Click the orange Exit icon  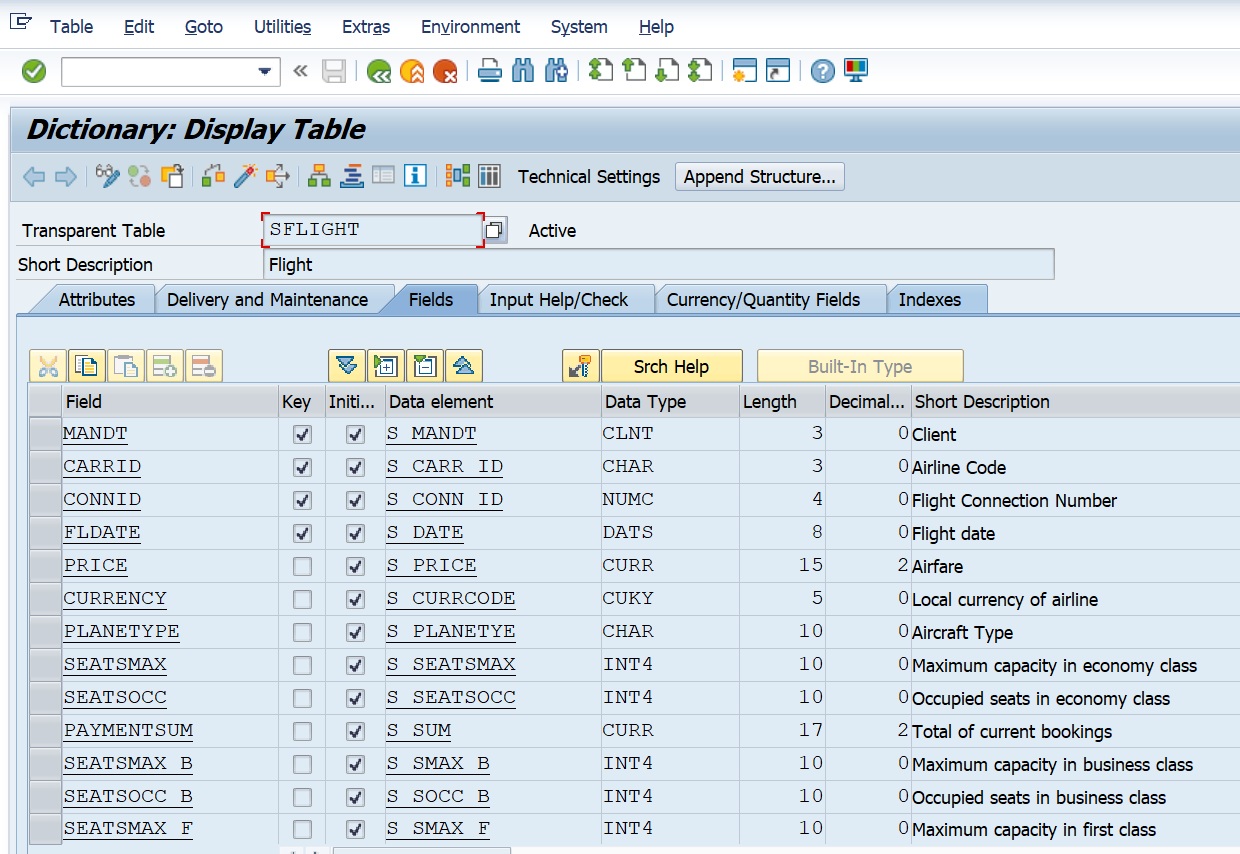[x=412, y=71]
